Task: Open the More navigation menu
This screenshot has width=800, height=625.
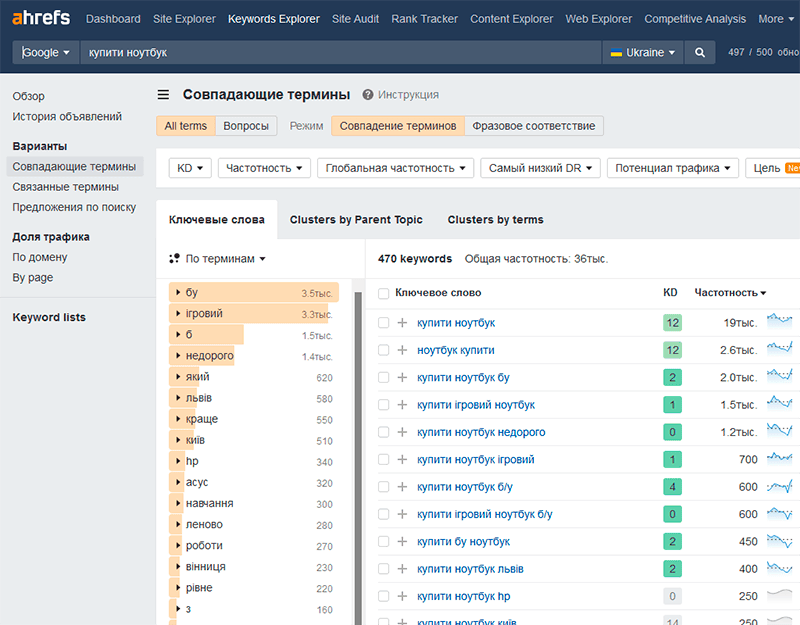Action: click(776, 19)
